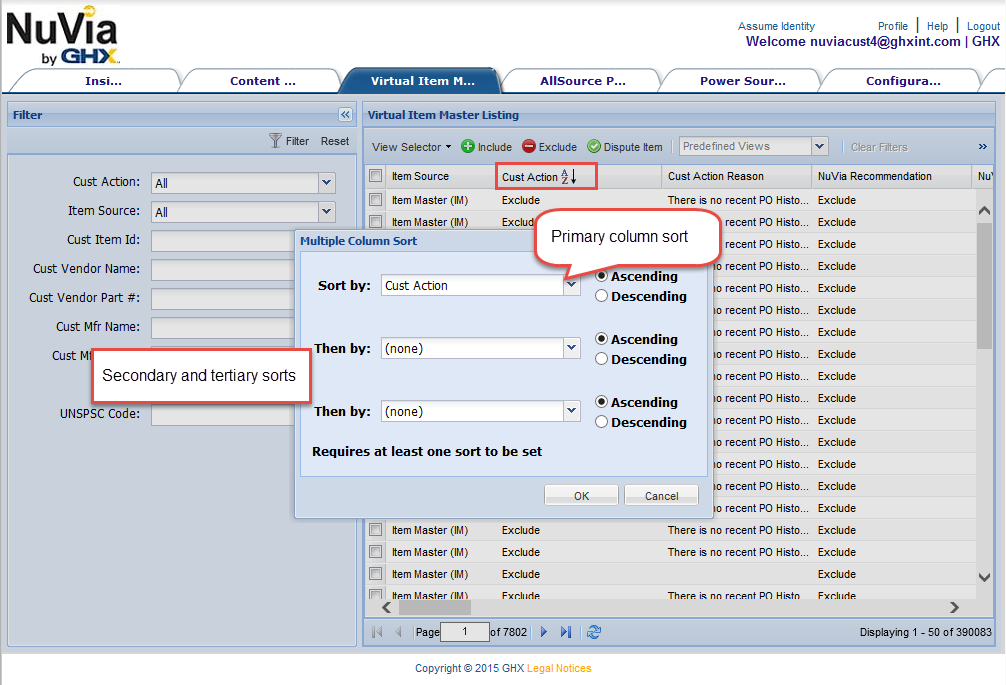Show more toolbar options via the double-arrow overflow
This screenshot has width=1006, height=685.
(983, 147)
